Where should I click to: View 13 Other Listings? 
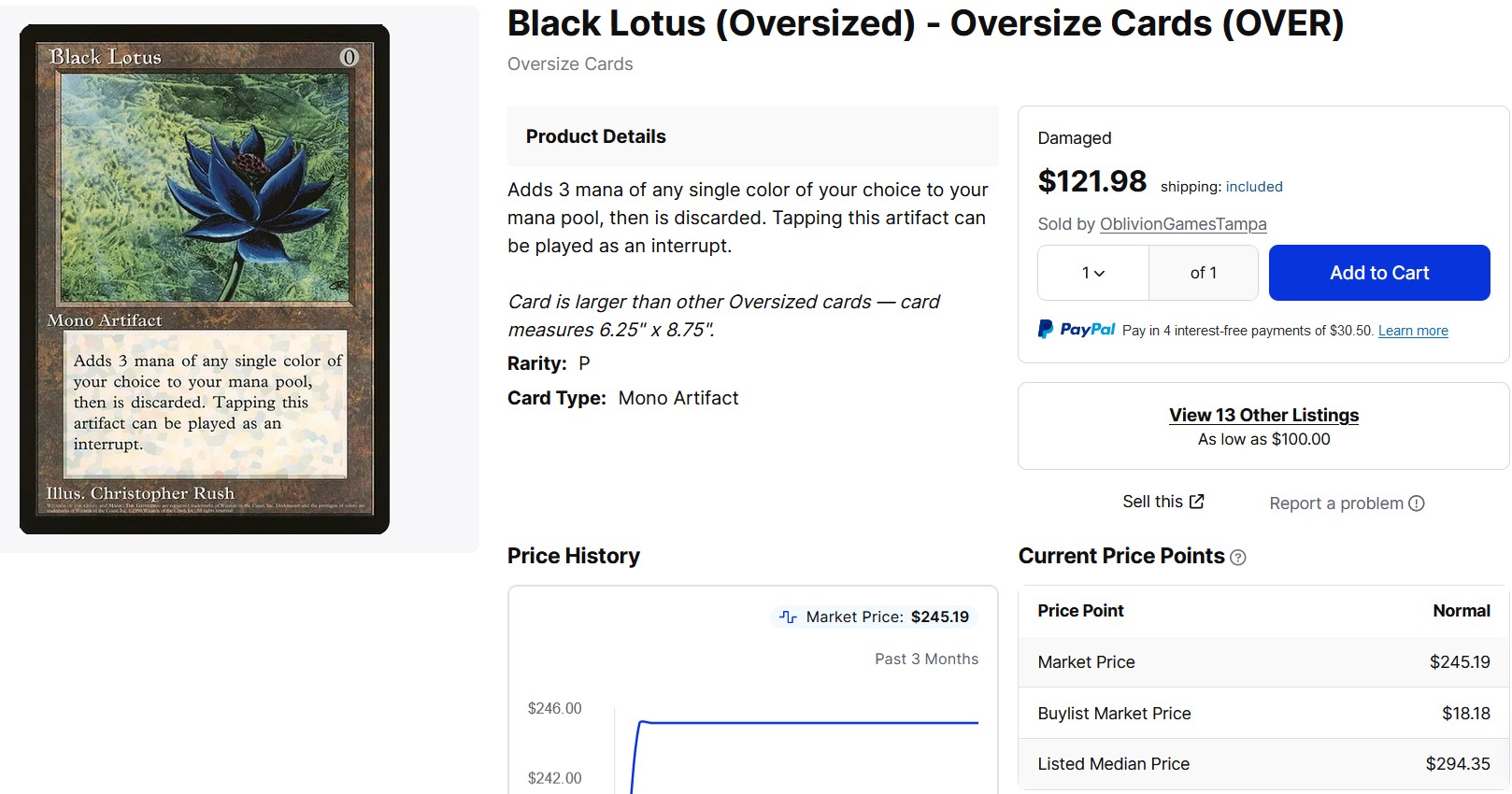pos(1263,415)
